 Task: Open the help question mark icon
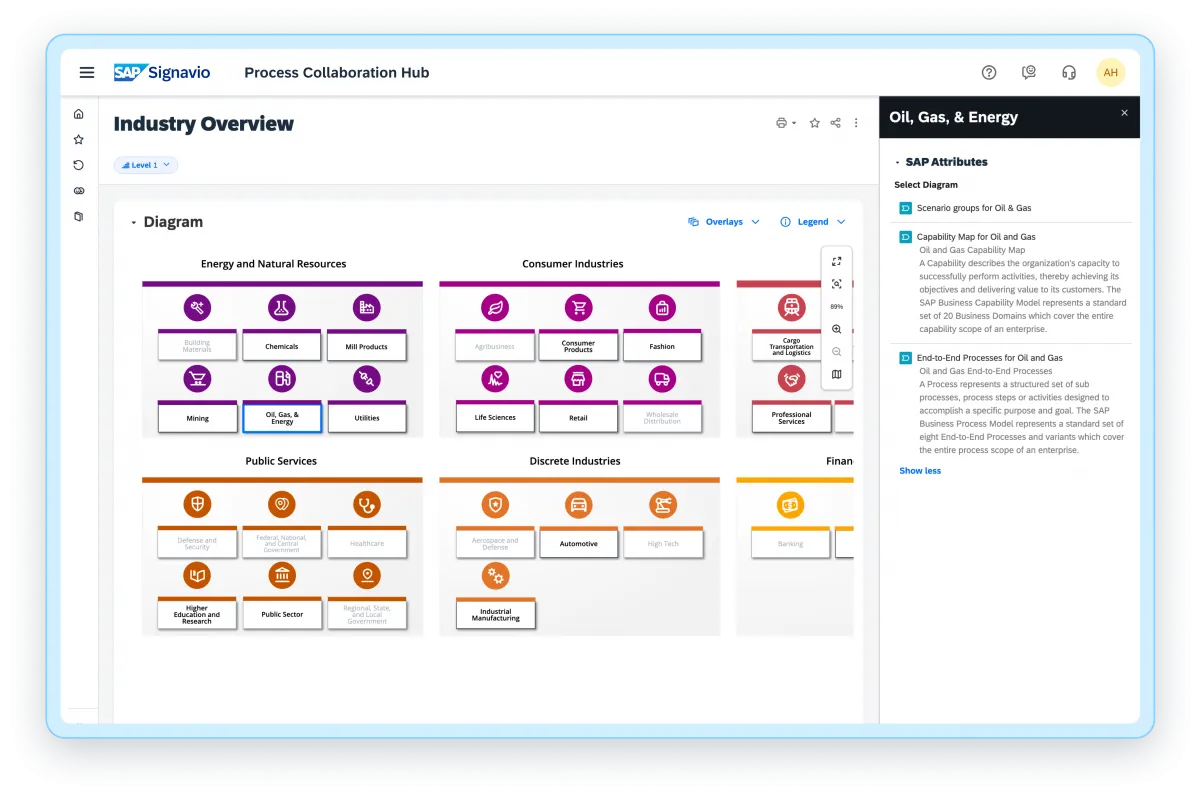click(x=989, y=73)
